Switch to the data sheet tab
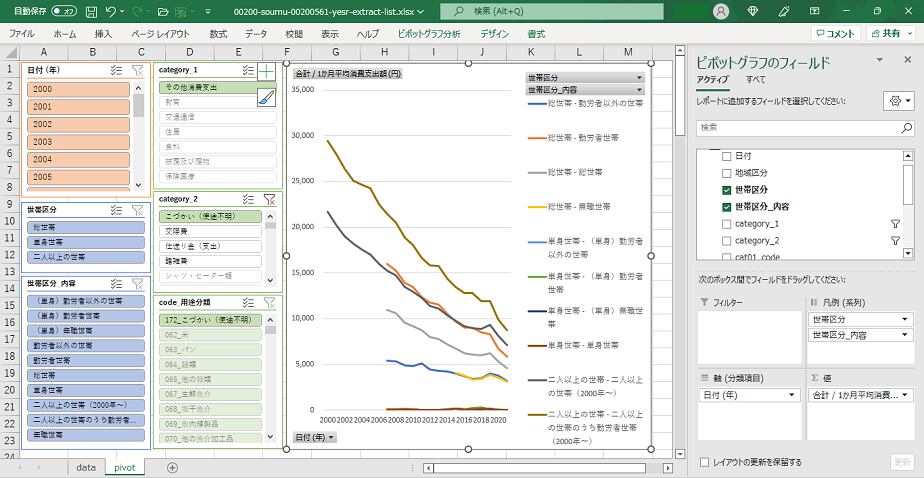Image resolution: width=924 pixels, height=478 pixels. 85,467
